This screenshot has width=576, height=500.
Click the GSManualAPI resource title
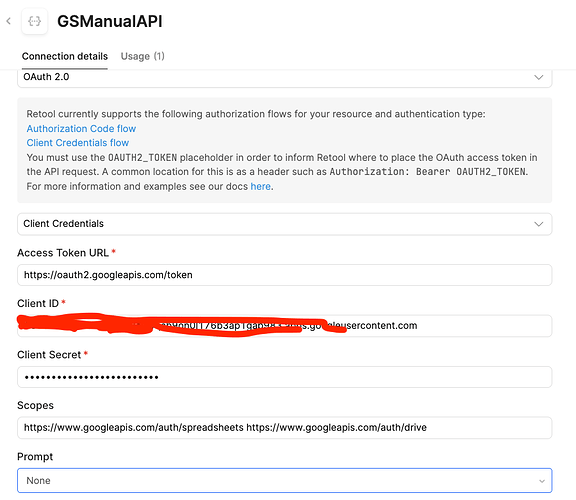coord(110,21)
